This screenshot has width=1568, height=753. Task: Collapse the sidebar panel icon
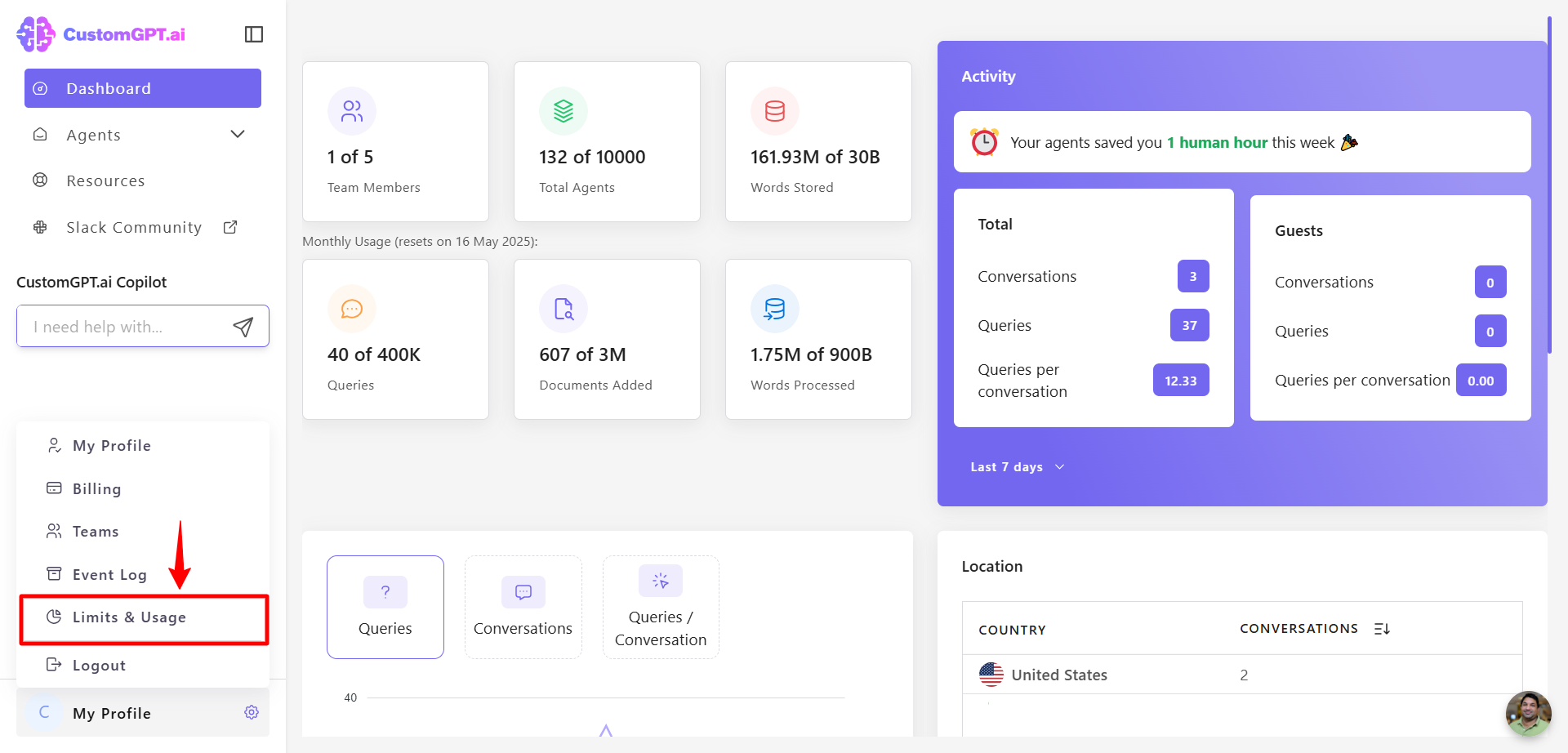click(x=254, y=34)
